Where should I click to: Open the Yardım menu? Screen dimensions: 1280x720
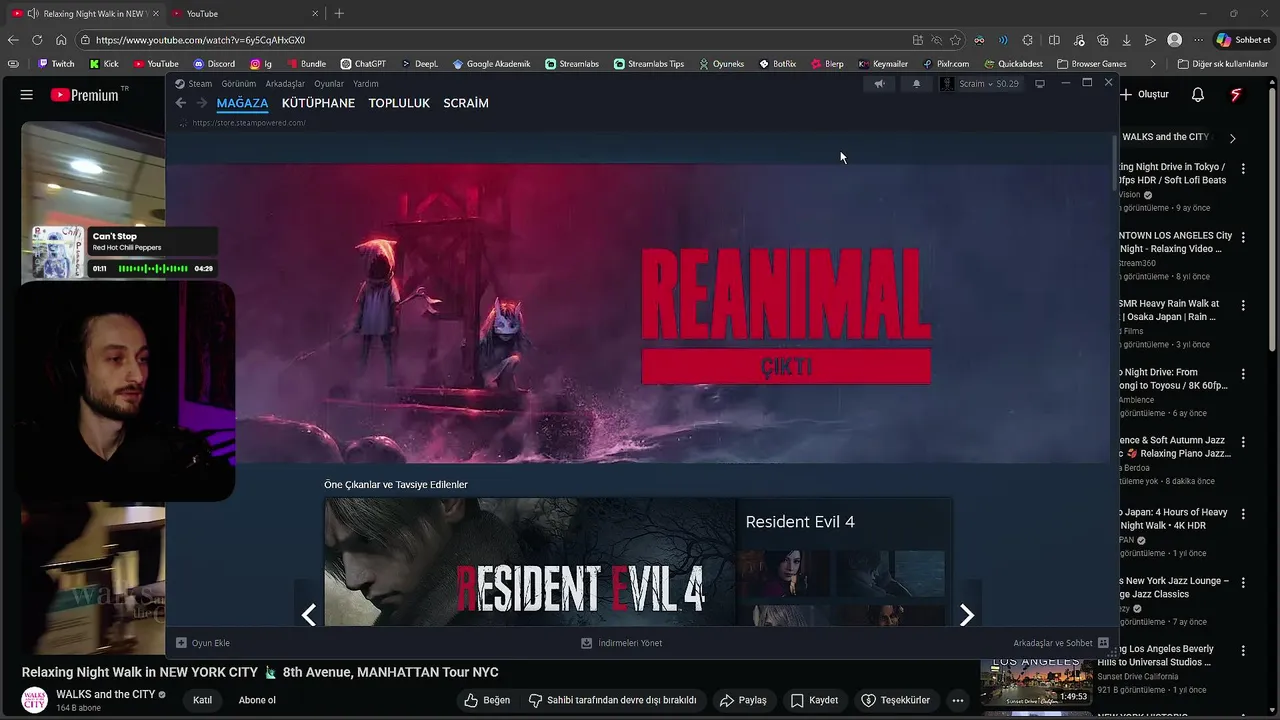[366, 84]
